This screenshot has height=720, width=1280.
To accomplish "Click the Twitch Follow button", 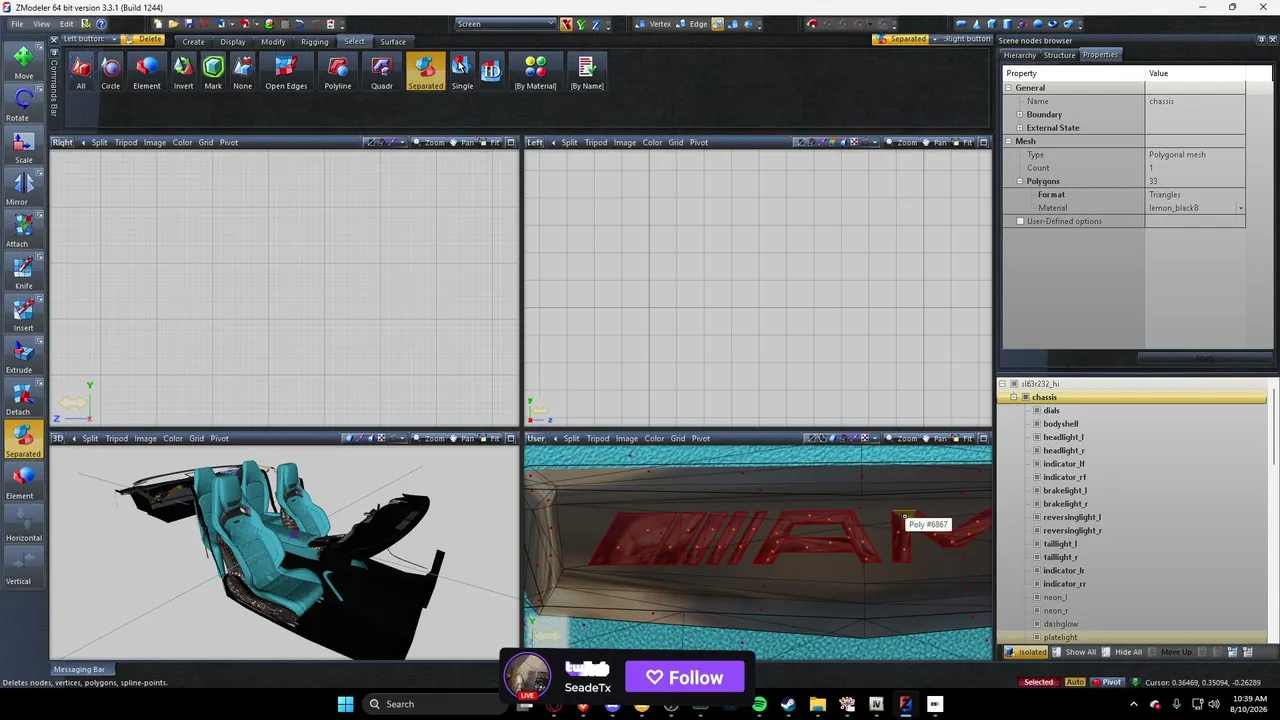I will [685, 677].
